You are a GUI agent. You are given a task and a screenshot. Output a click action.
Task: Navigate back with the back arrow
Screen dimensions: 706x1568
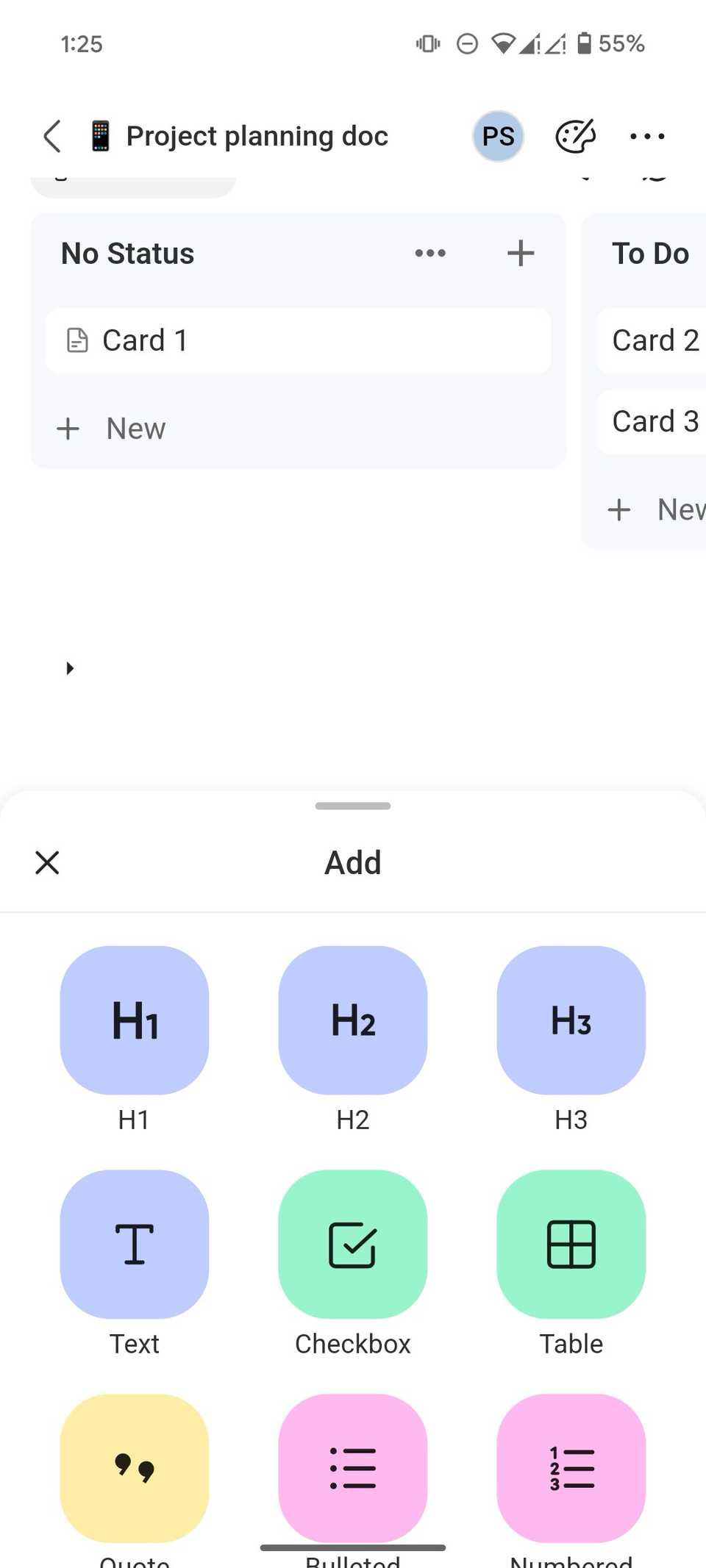(x=51, y=136)
